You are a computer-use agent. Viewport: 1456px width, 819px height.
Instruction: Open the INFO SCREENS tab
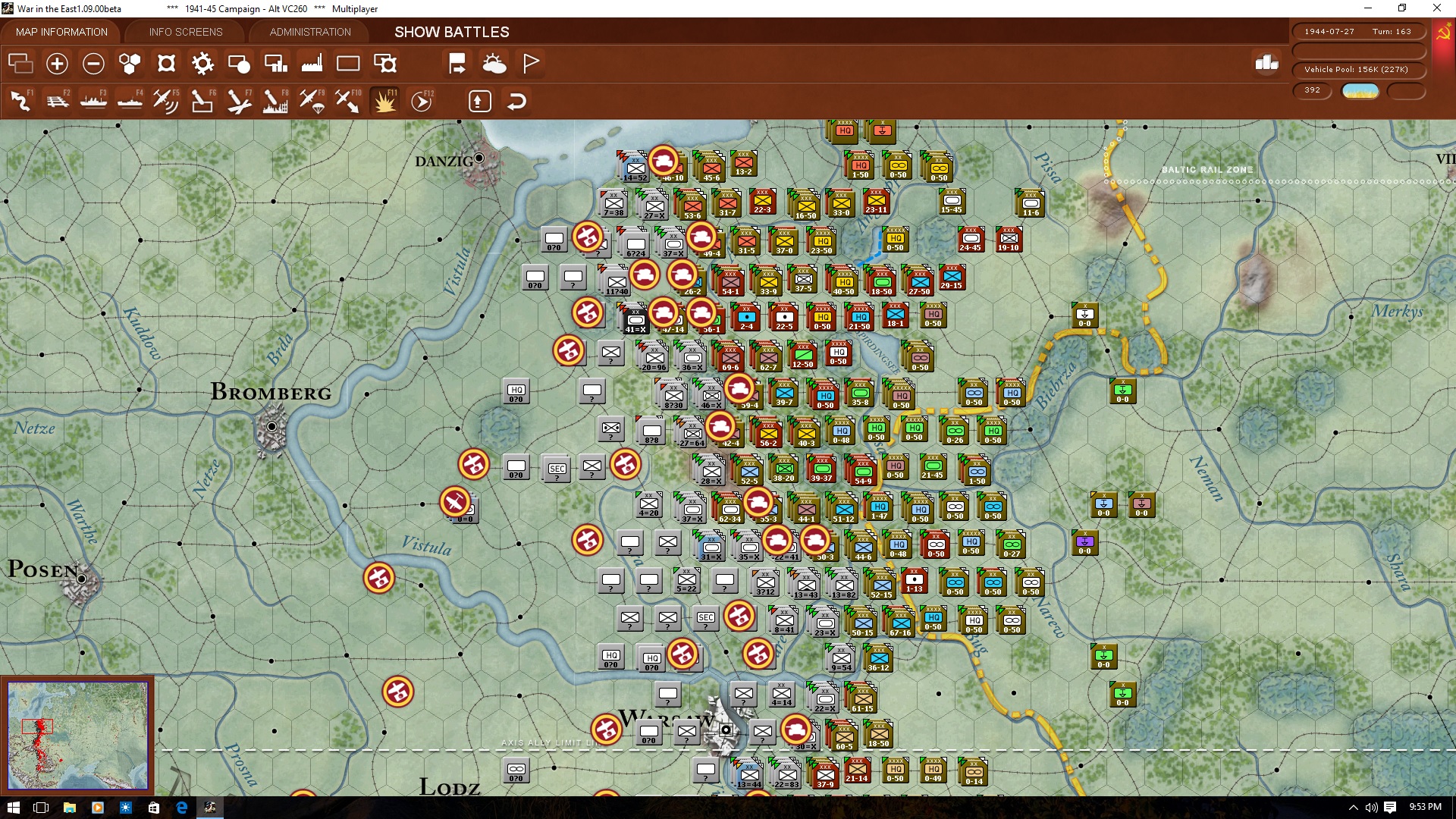tap(186, 32)
